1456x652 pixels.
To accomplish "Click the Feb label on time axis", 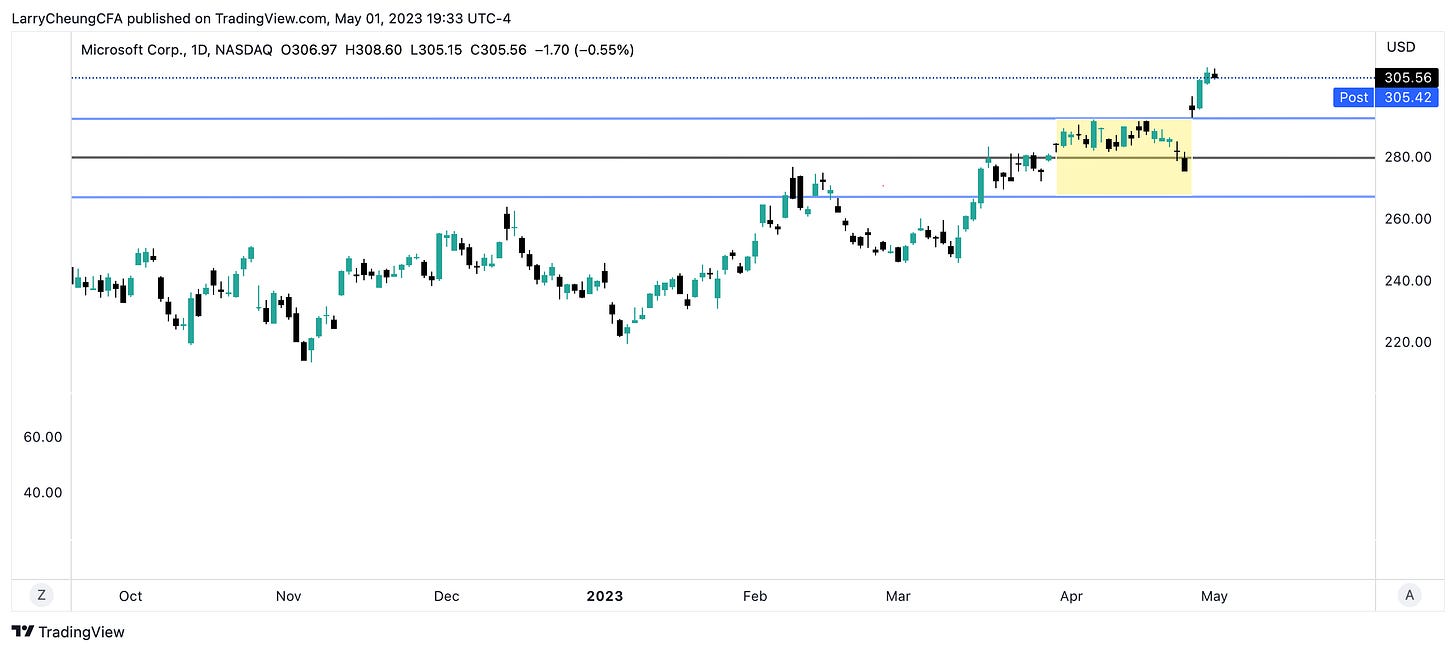I will click(x=755, y=596).
